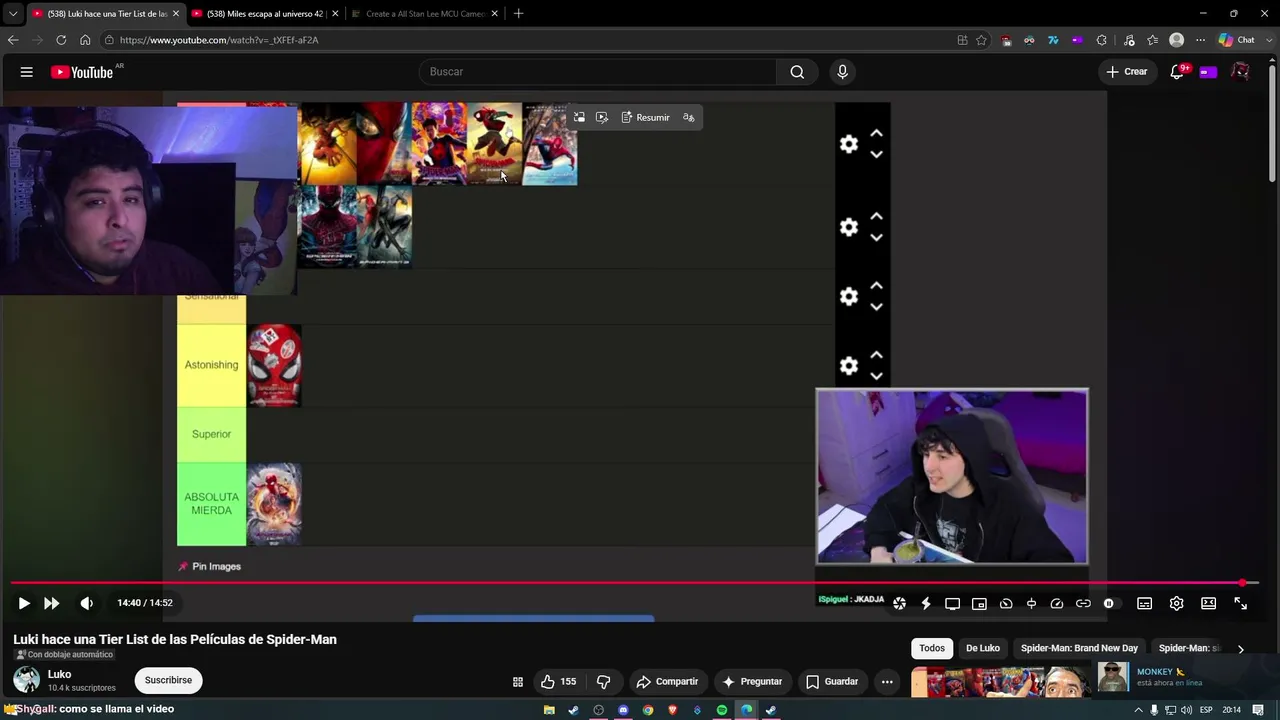This screenshot has width=1280, height=720.
Task: Click the address bar URL
Action: click(219, 40)
